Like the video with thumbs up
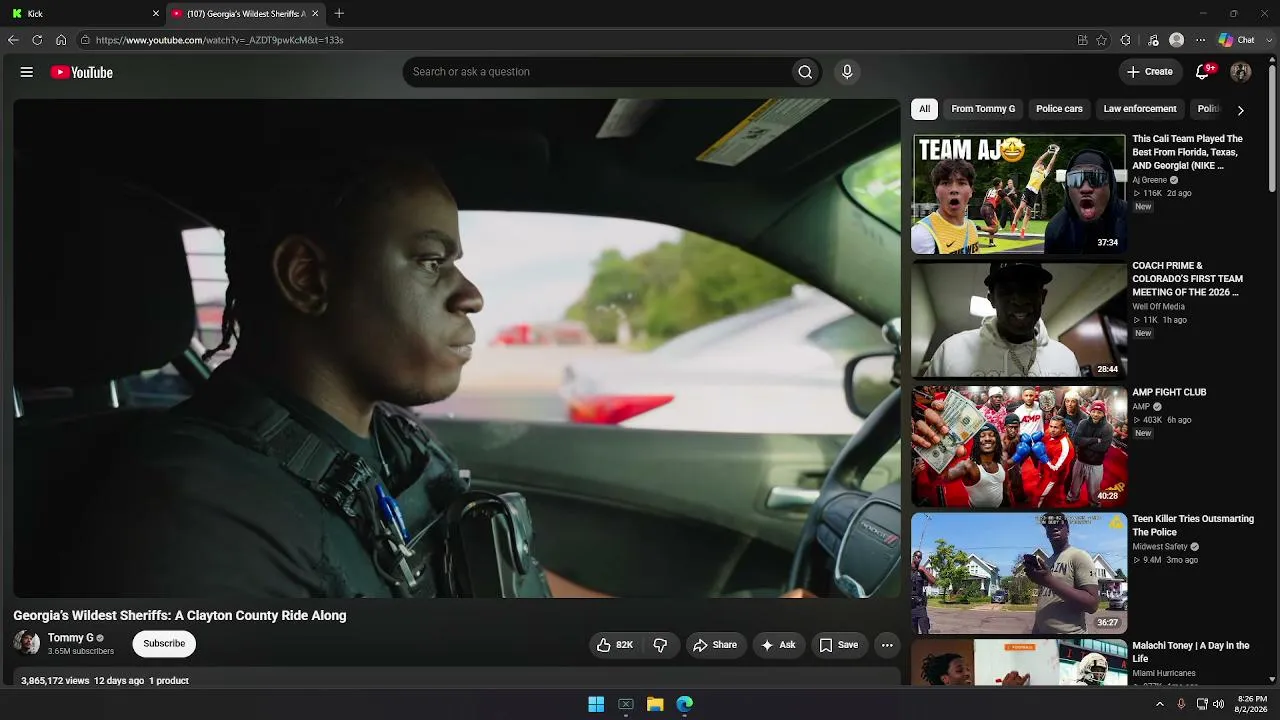Image resolution: width=1280 pixels, height=720 pixels. click(615, 645)
